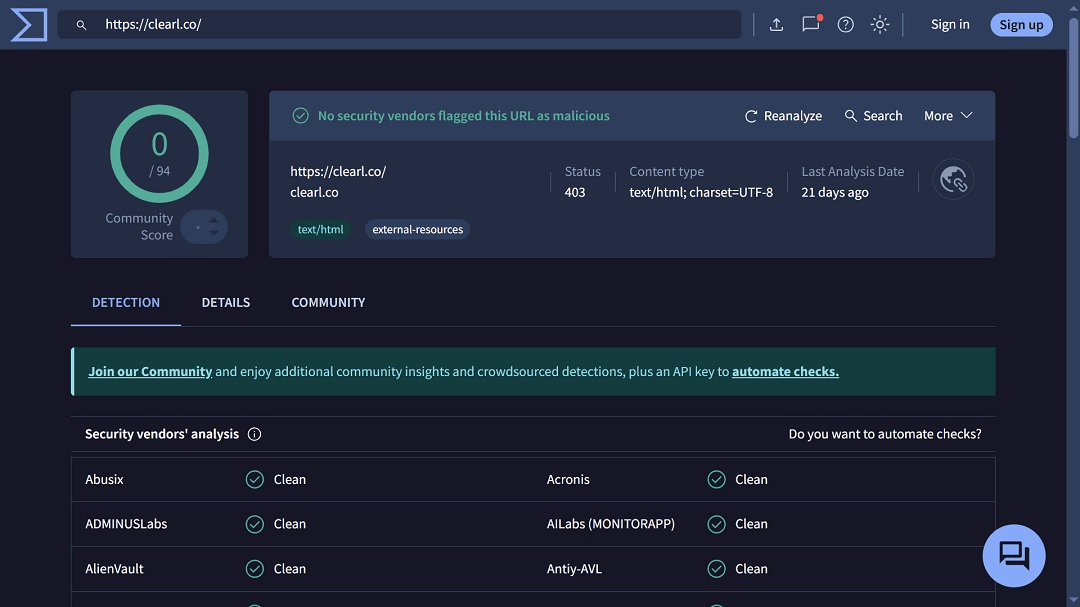
Task: Switch to the DETAILS tab
Action: coord(225,302)
